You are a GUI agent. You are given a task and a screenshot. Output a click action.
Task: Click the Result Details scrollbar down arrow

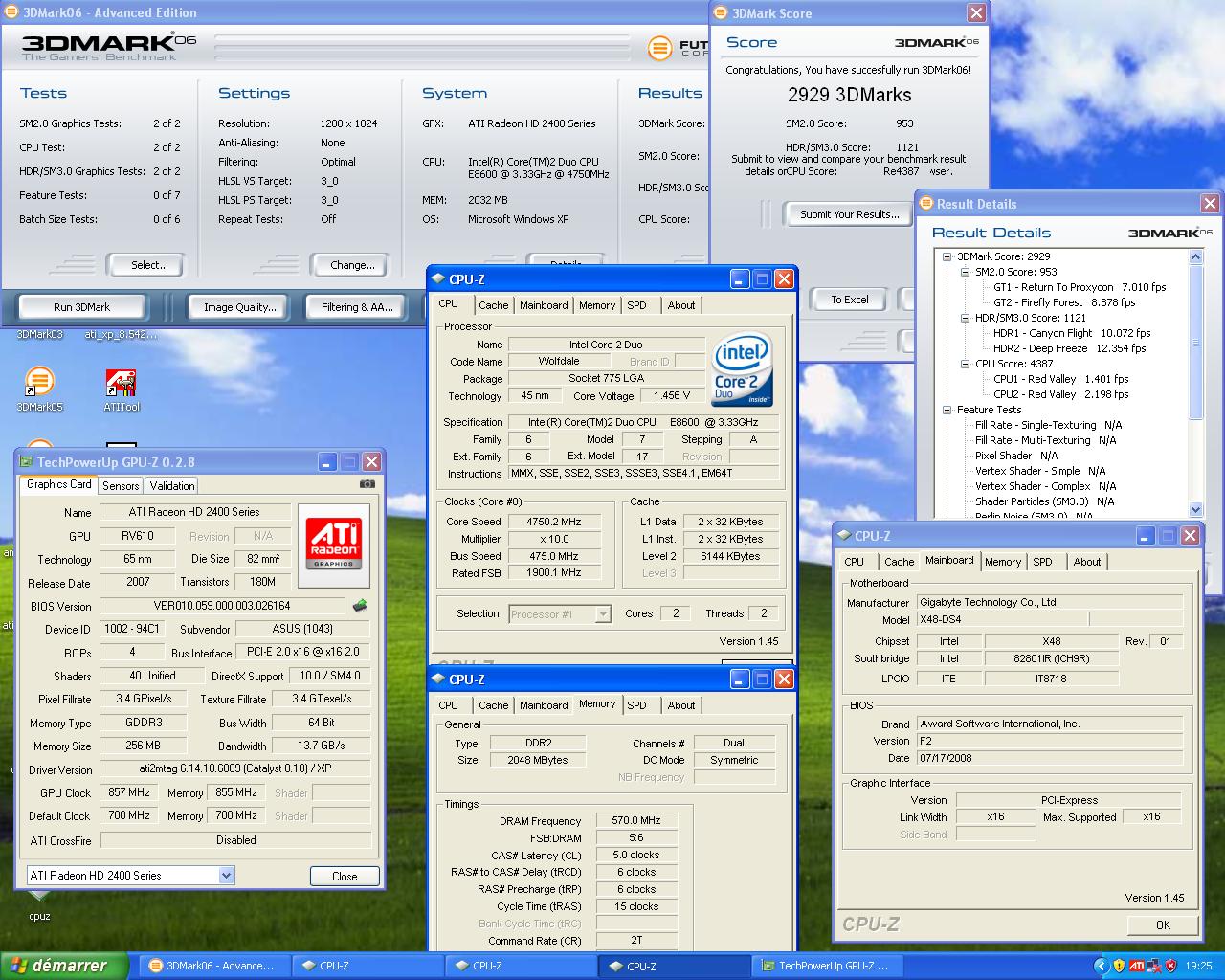tap(1195, 509)
